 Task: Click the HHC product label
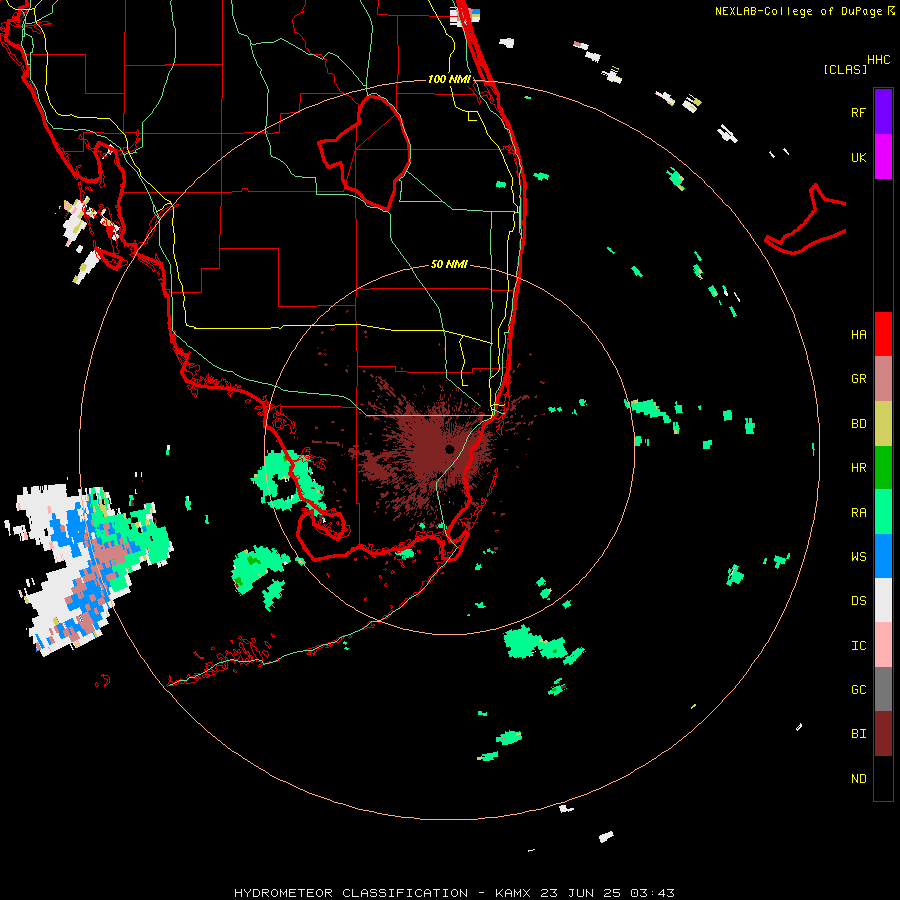coord(878,60)
